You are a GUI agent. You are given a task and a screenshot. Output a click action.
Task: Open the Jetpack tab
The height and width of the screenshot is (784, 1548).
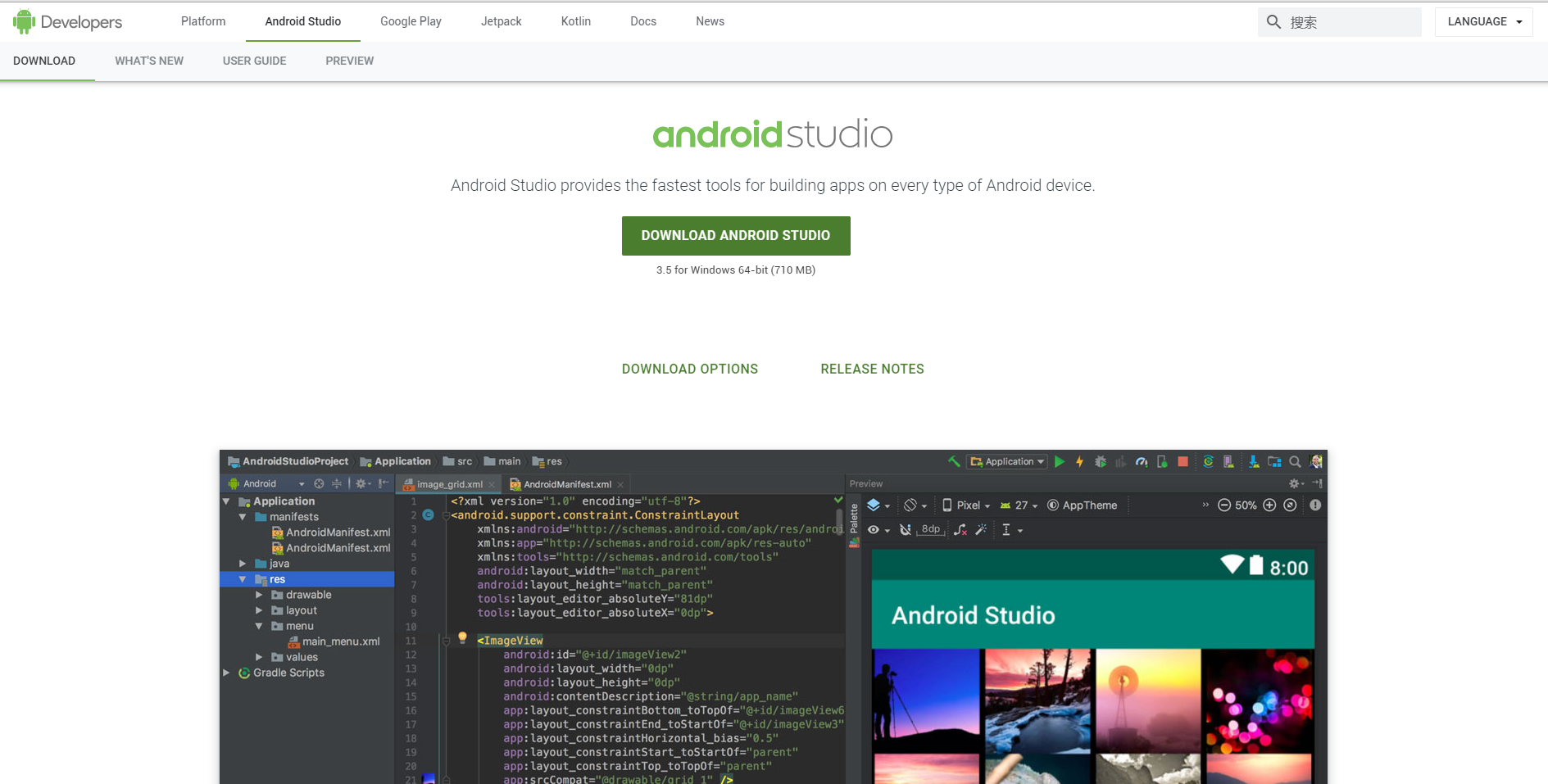click(501, 21)
